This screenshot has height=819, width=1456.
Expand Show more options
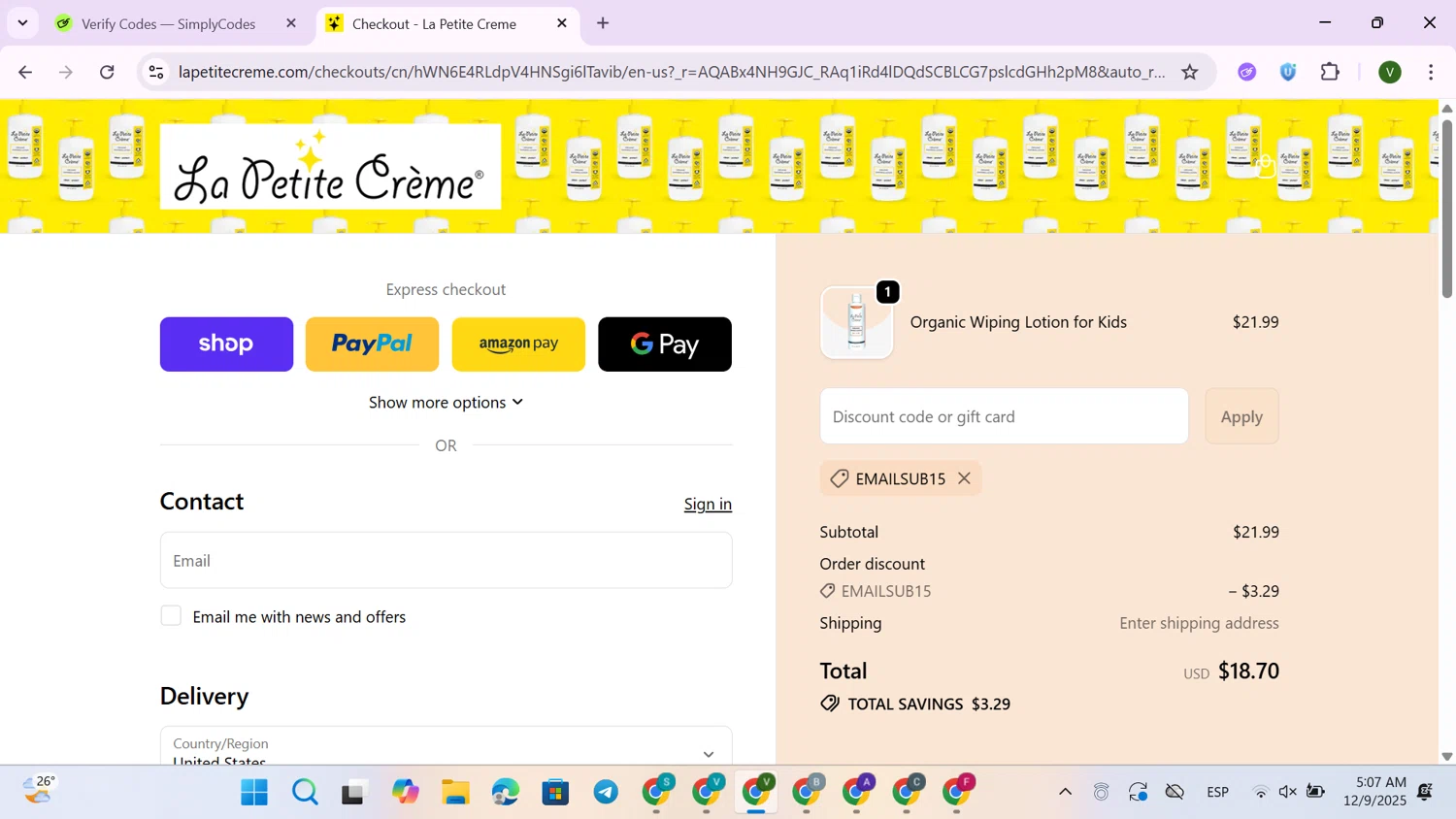point(446,402)
